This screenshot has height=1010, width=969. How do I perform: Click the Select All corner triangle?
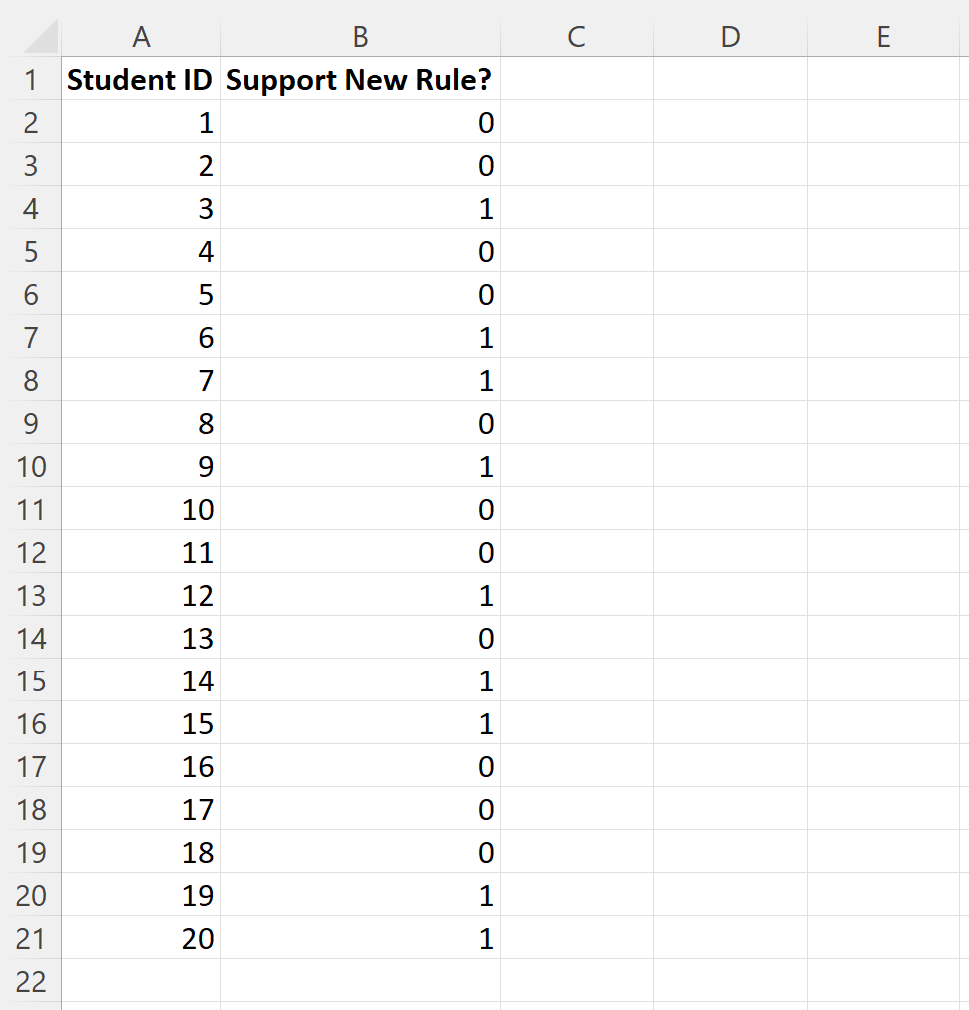coord(32,36)
